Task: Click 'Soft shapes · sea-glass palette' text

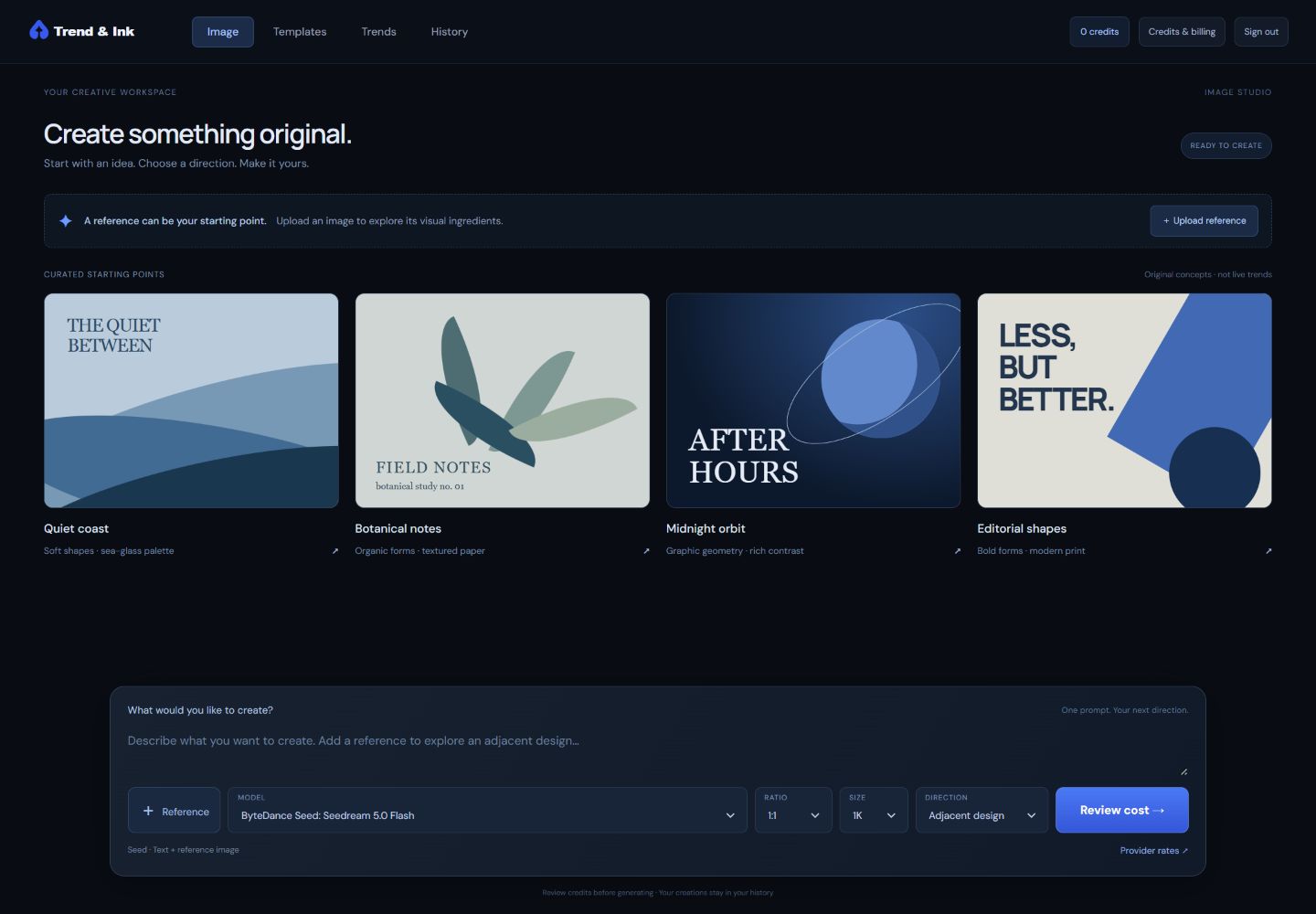Action: pos(109,551)
